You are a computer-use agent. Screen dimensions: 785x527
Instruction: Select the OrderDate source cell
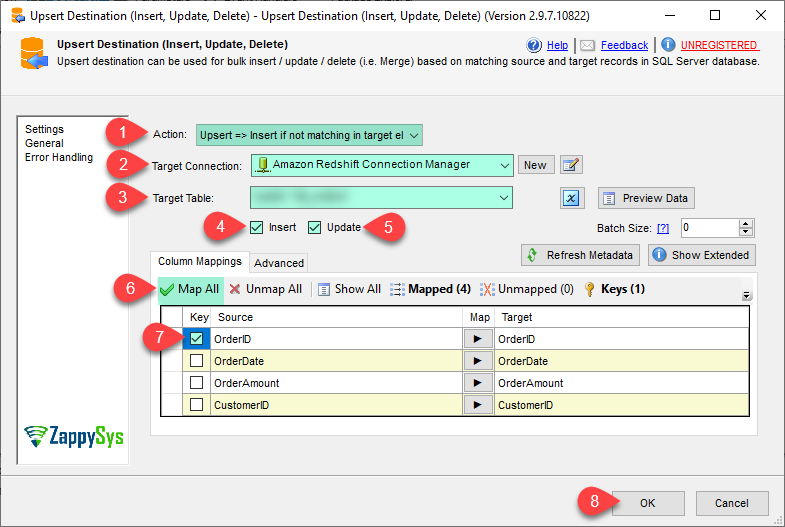point(336,361)
